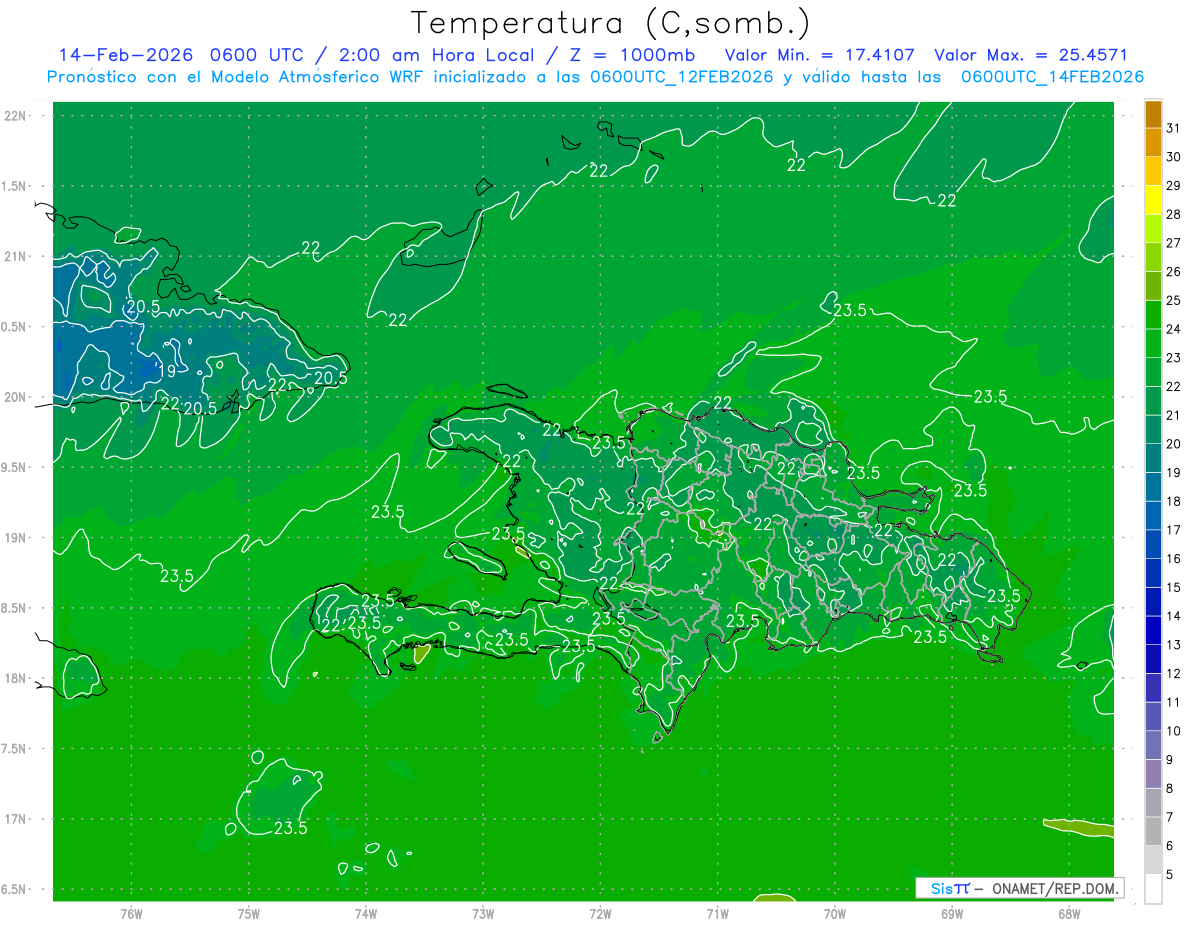Click the 71W longitude axis label
Screen dimensions: 1200x927
point(717,913)
